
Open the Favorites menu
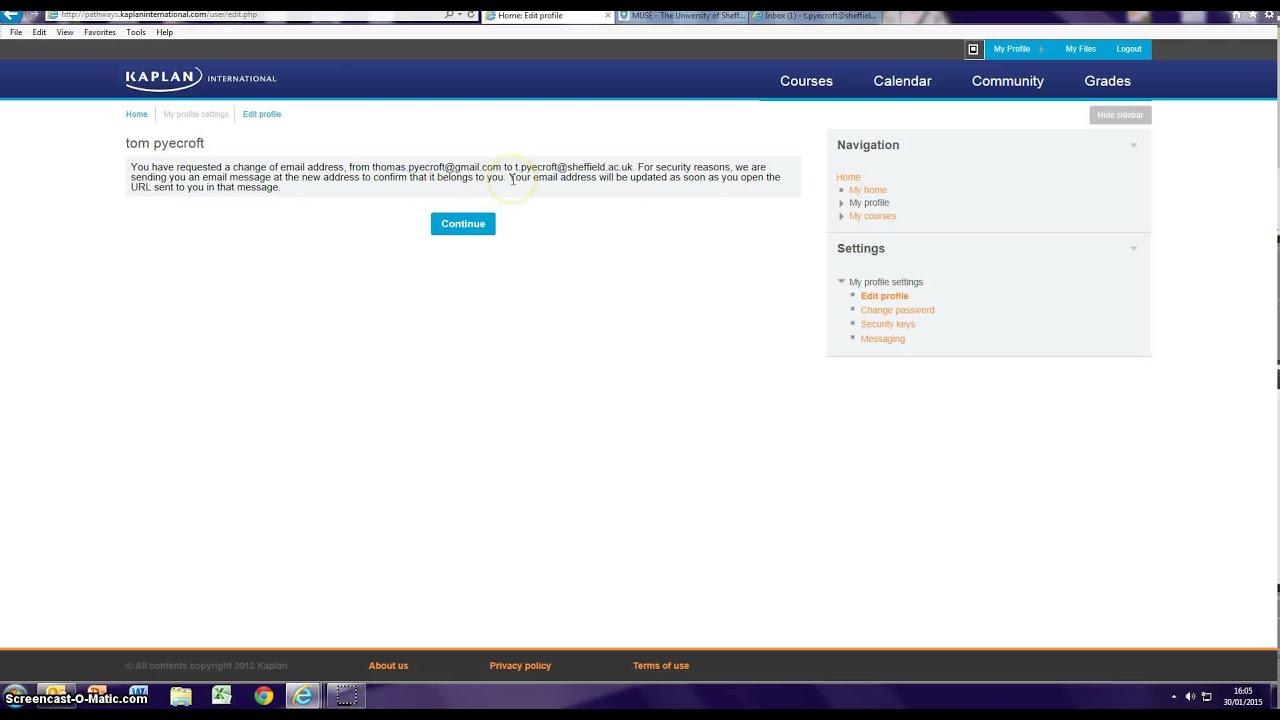[100, 32]
